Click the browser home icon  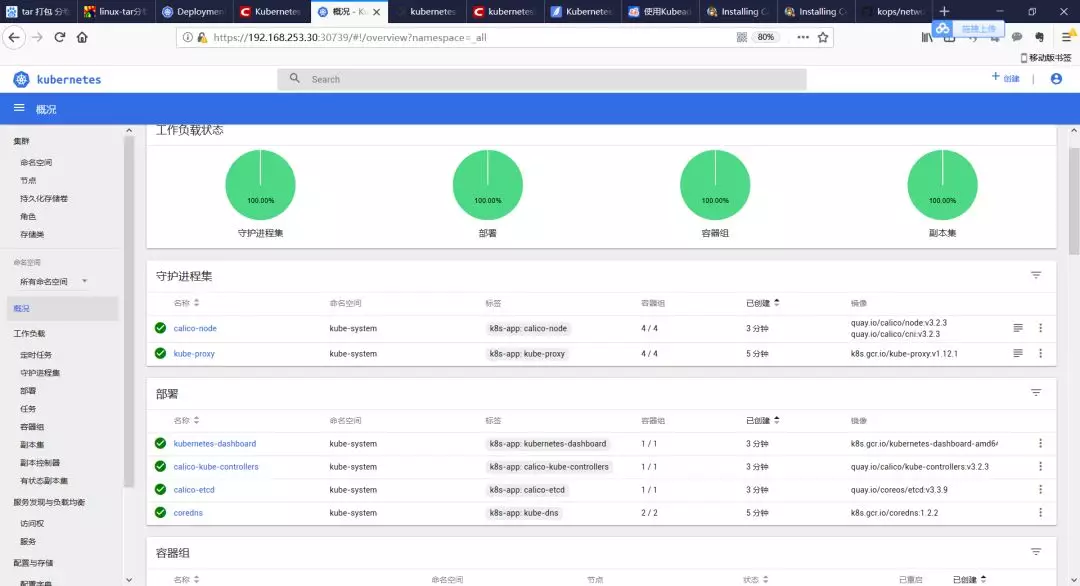coord(82,37)
